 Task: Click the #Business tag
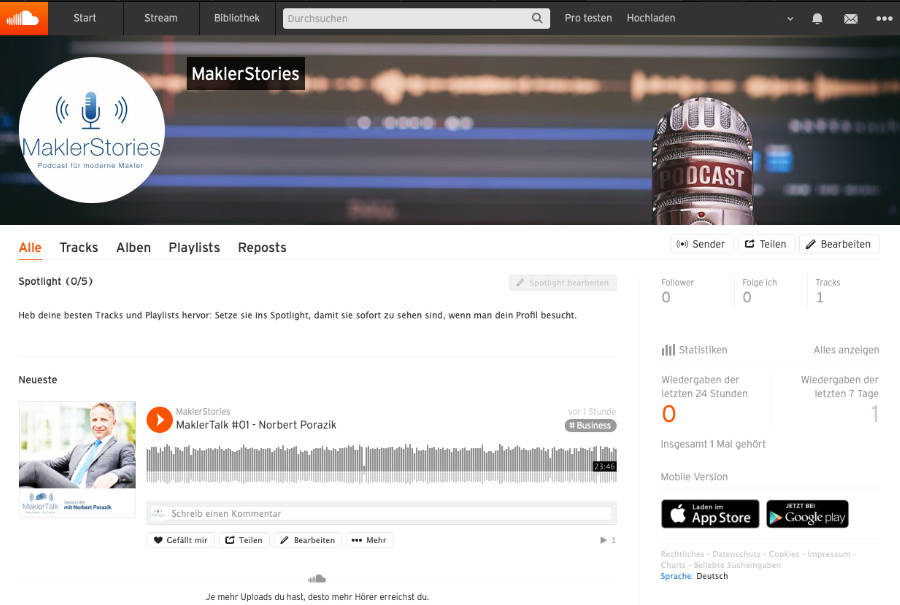click(x=591, y=425)
